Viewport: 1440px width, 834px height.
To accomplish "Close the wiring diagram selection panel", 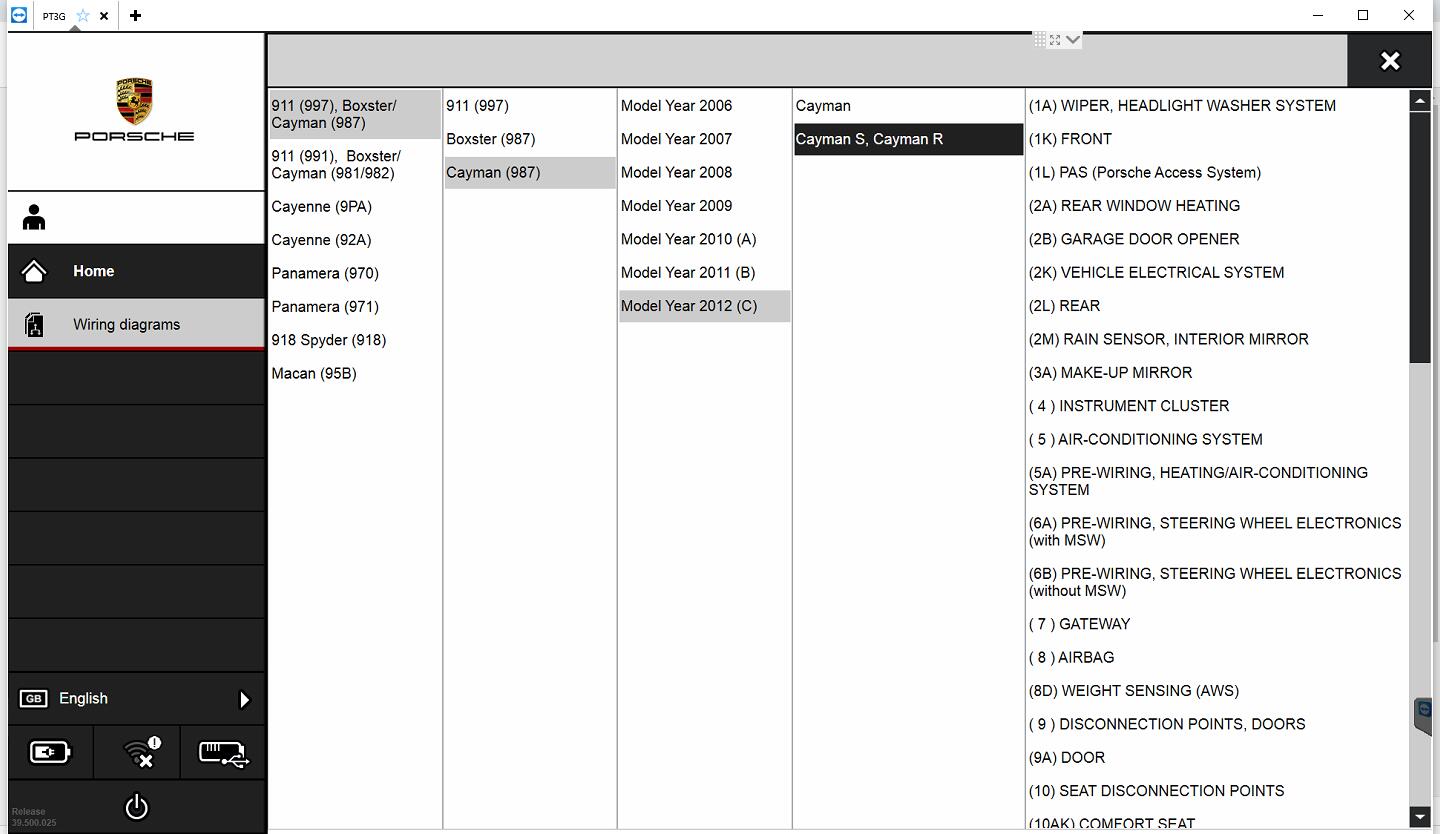I will click(1390, 61).
